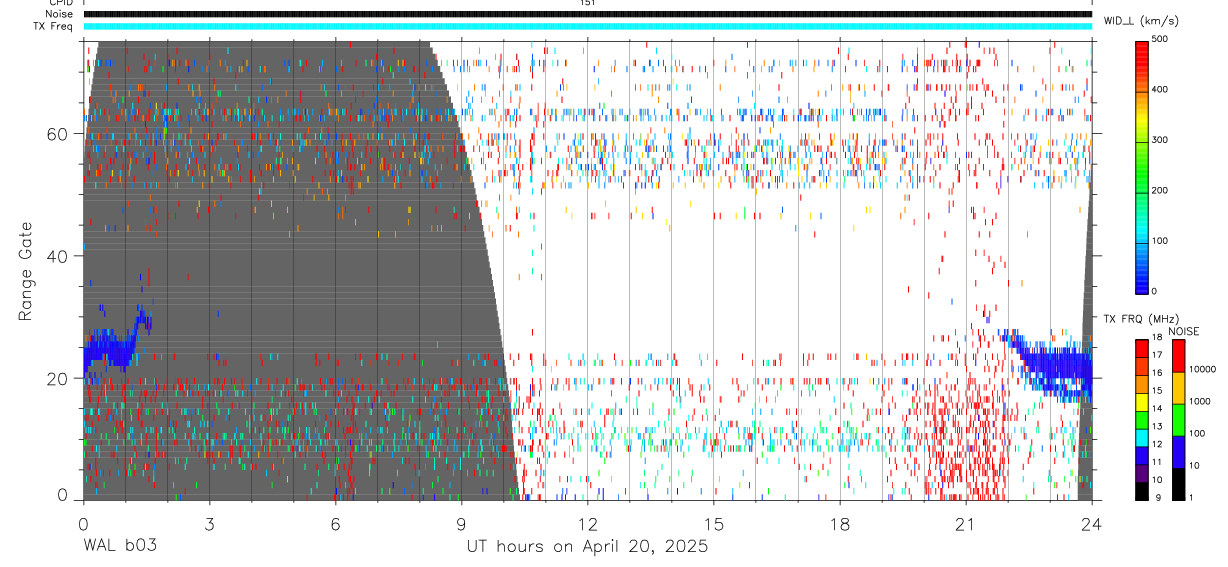Click the 'WID⊥ (km/s)' colorbar title

[1141, 20]
